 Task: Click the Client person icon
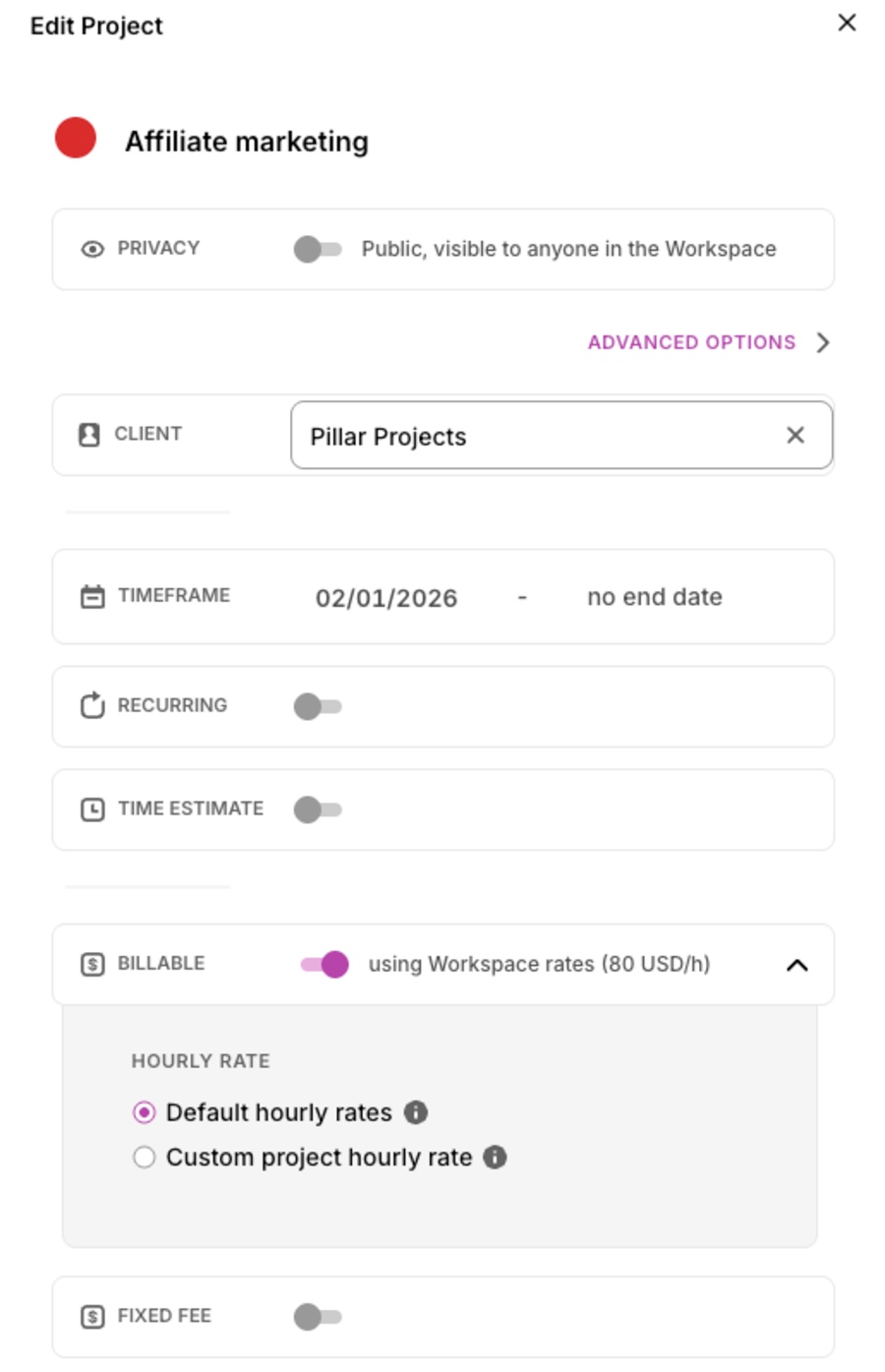[x=91, y=434]
